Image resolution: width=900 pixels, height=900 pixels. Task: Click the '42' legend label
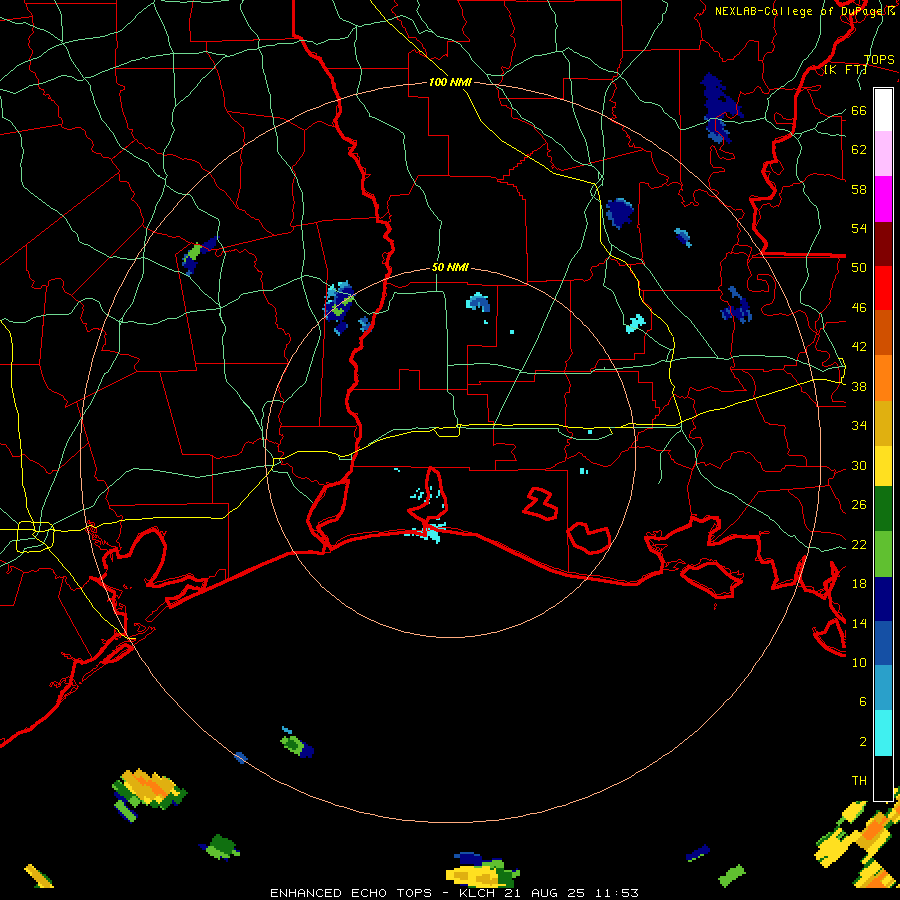point(859,347)
